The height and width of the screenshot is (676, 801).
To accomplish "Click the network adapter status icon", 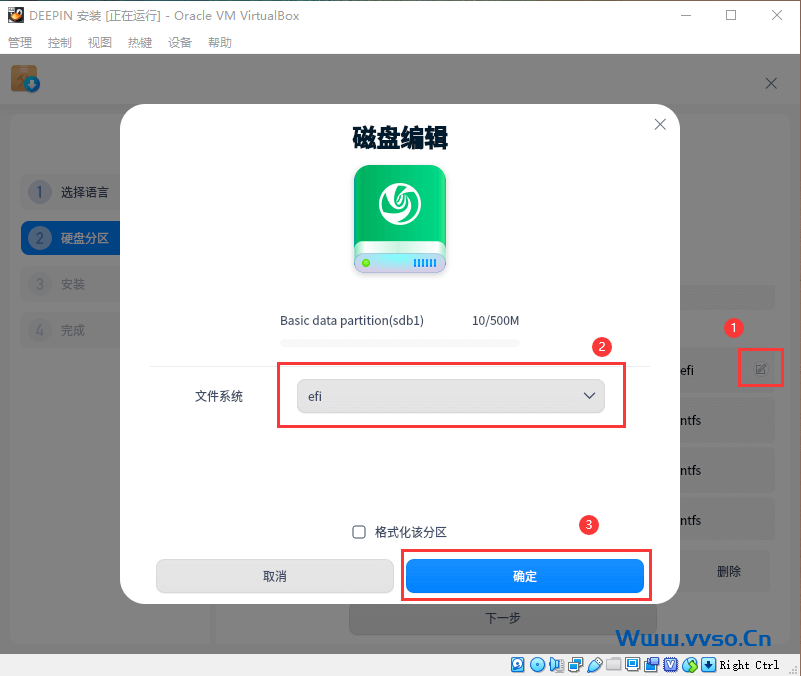I will click(575, 664).
